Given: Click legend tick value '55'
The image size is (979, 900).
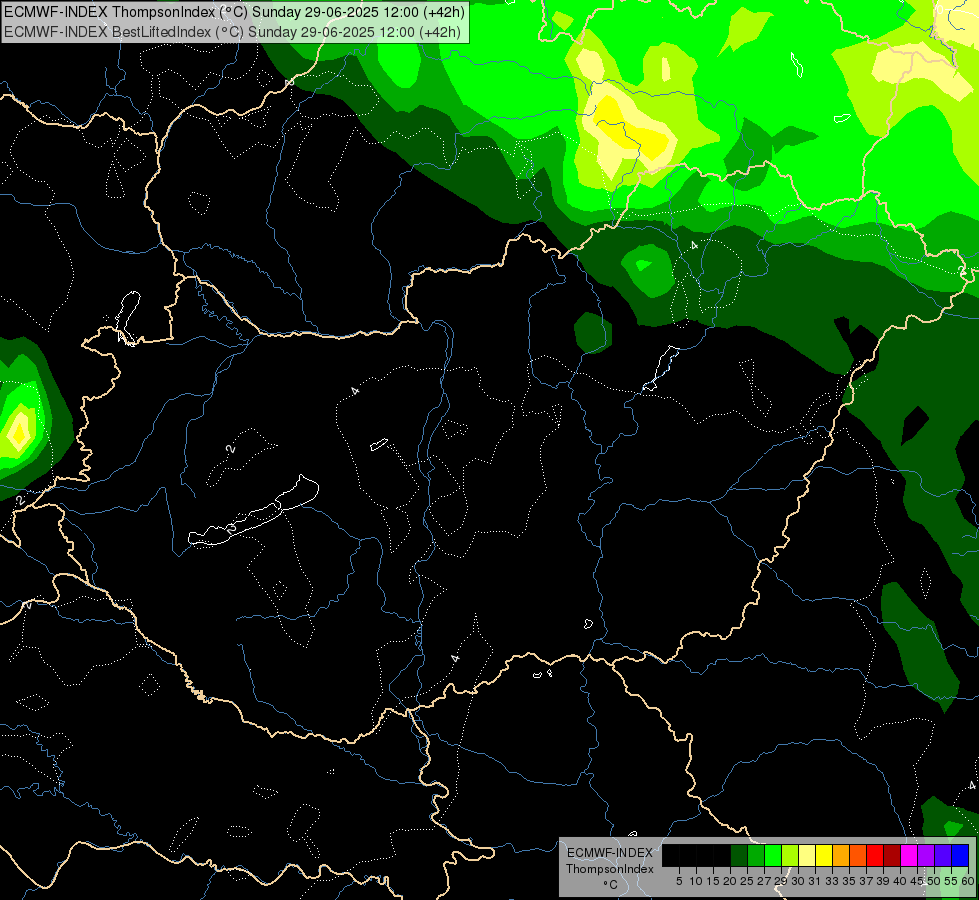Looking at the screenshot, I should pyautogui.click(x=951, y=881).
